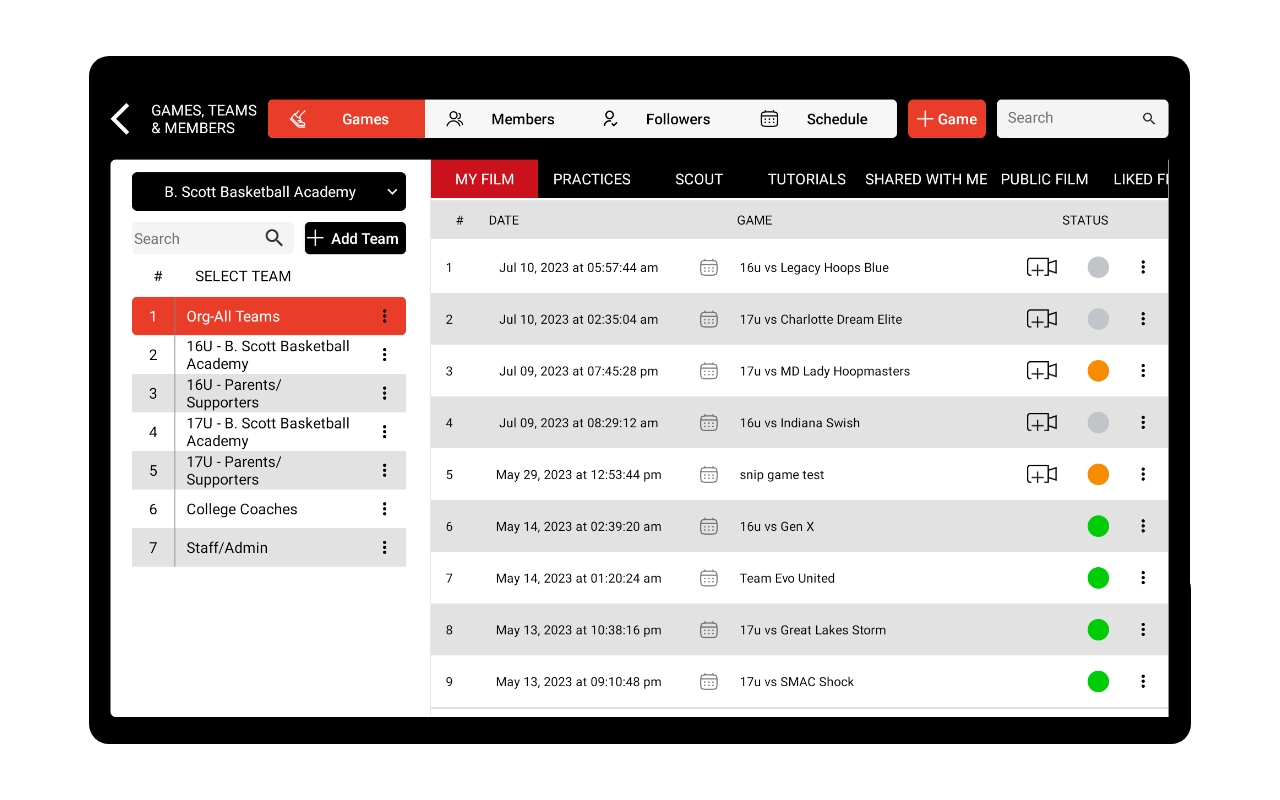Click calendar icon for 16u vs Indiana Swish
This screenshot has width=1280, height=800.
(x=709, y=423)
